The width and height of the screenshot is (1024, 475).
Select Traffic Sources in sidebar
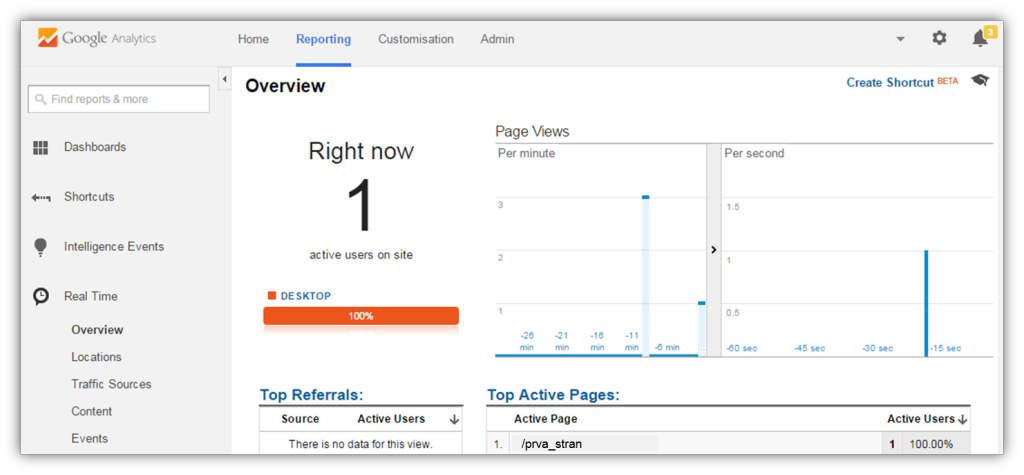point(111,384)
